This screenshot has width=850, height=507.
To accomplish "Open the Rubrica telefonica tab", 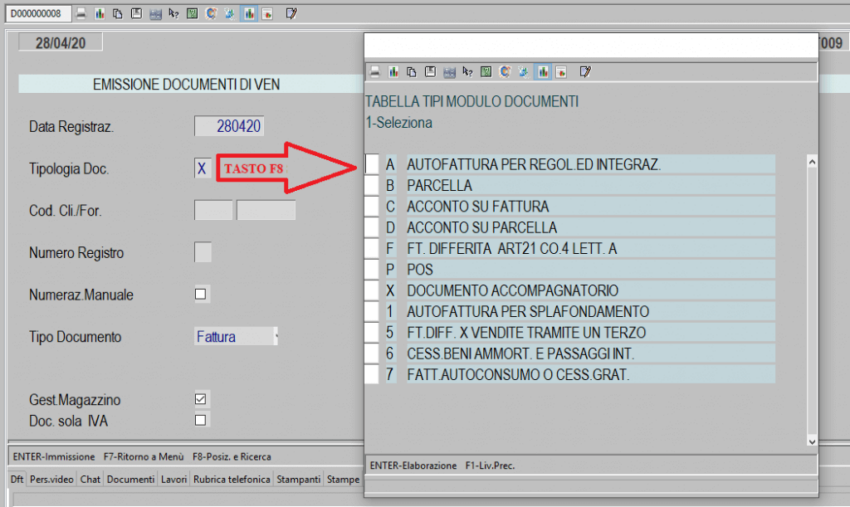I will [x=231, y=479].
